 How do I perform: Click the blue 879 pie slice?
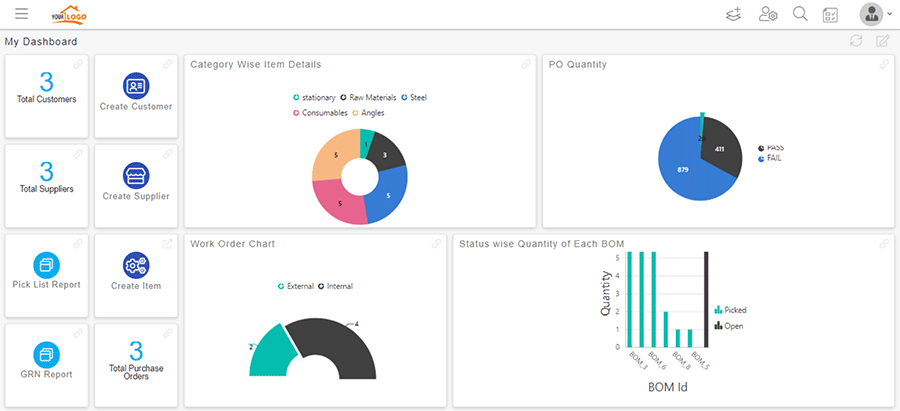point(683,169)
